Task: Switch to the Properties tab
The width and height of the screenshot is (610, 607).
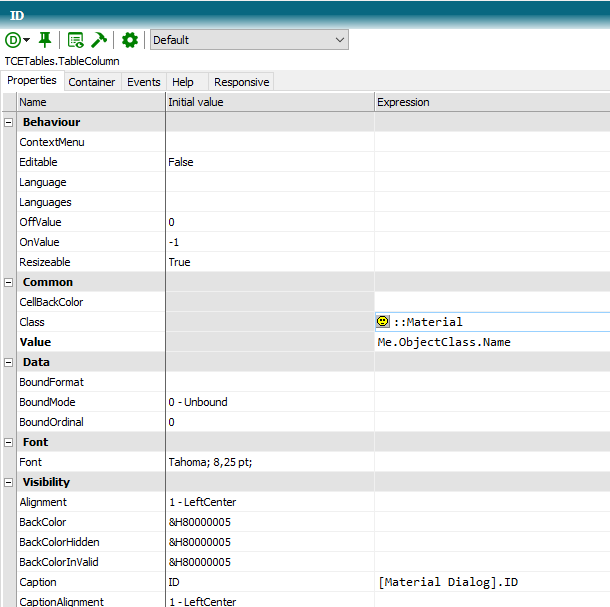Action: pyautogui.click(x=32, y=81)
